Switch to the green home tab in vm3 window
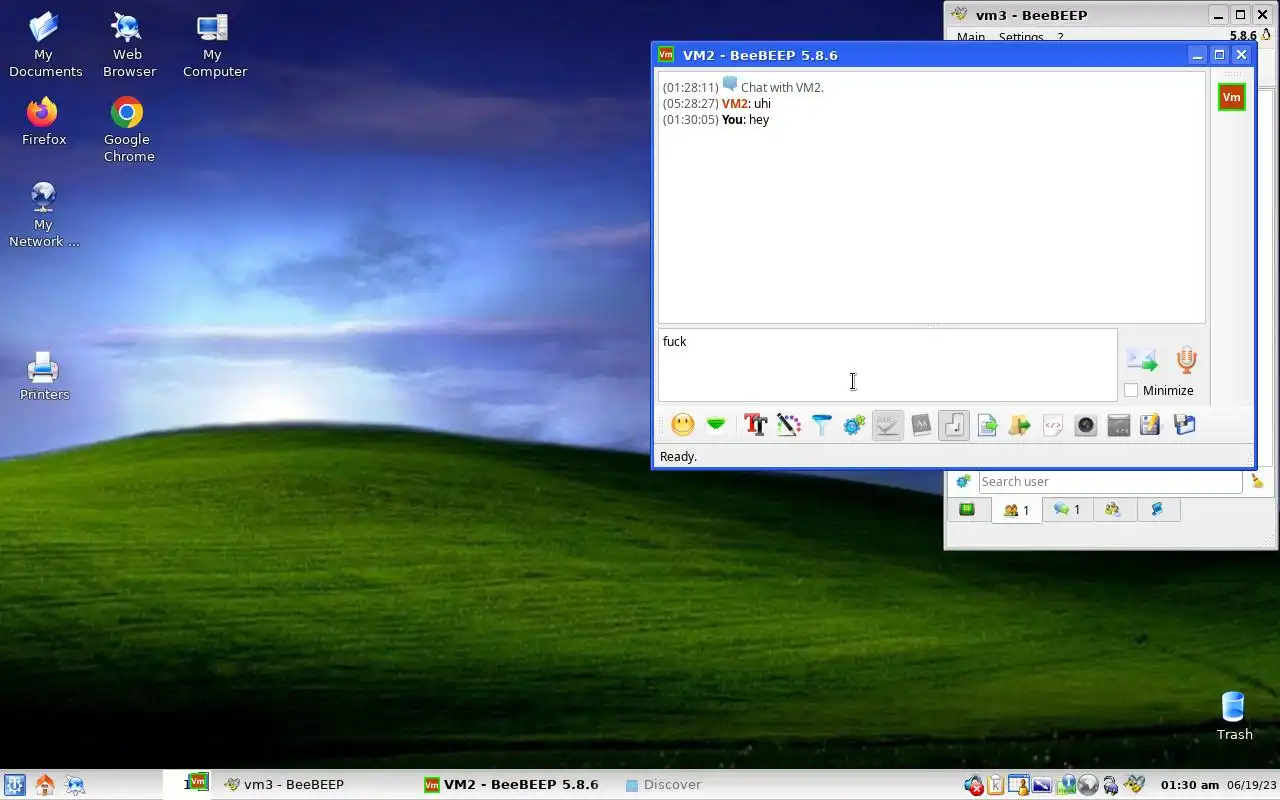This screenshot has height=800, width=1280. [x=967, y=510]
